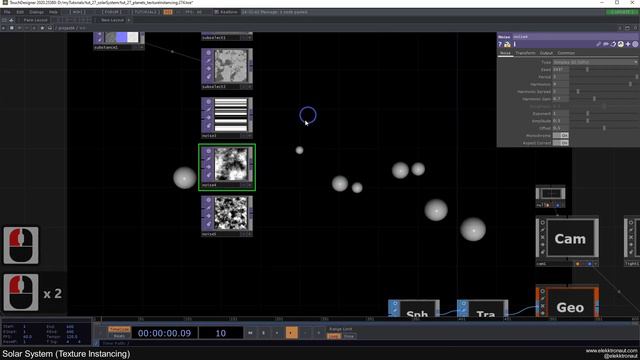
Task: Click the Period value field
Action: click(x=561, y=77)
